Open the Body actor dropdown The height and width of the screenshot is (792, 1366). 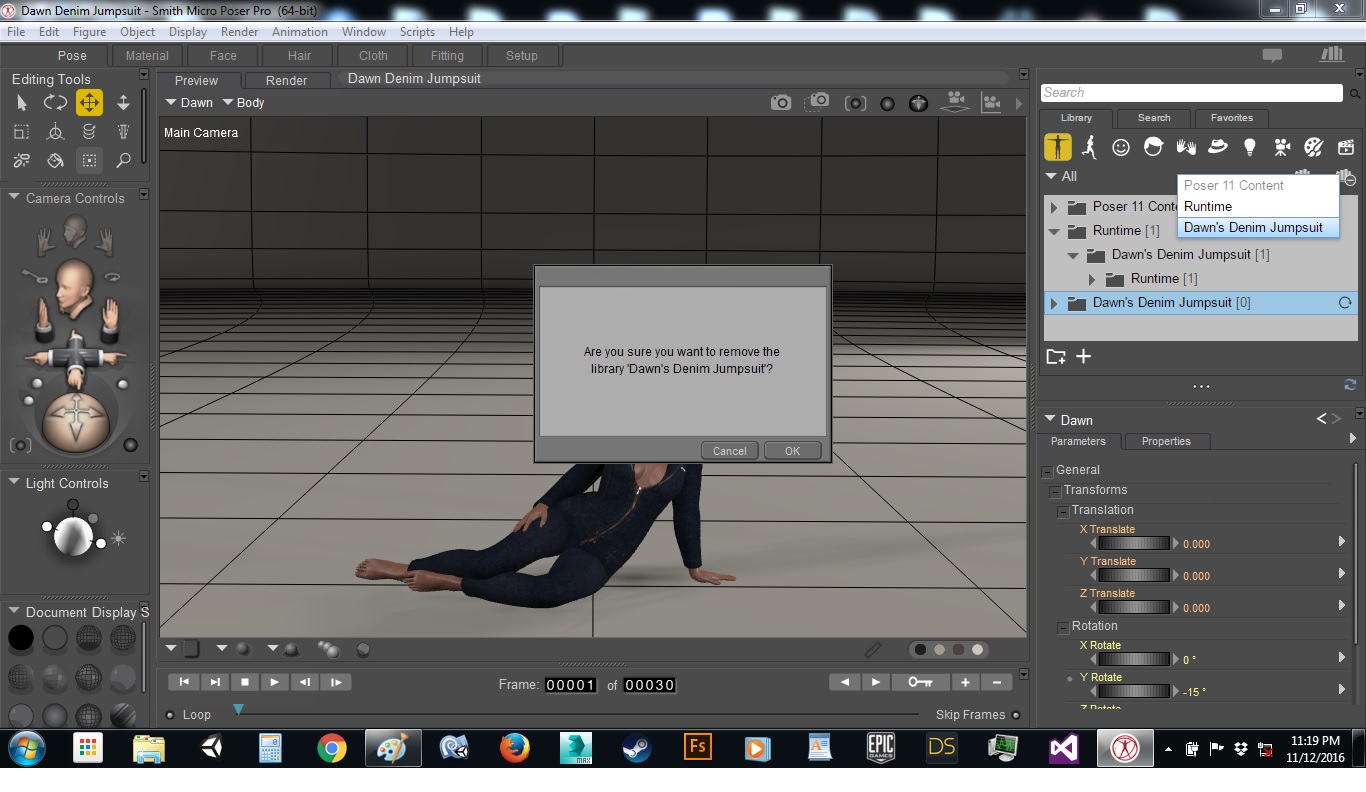click(x=243, y=103)
